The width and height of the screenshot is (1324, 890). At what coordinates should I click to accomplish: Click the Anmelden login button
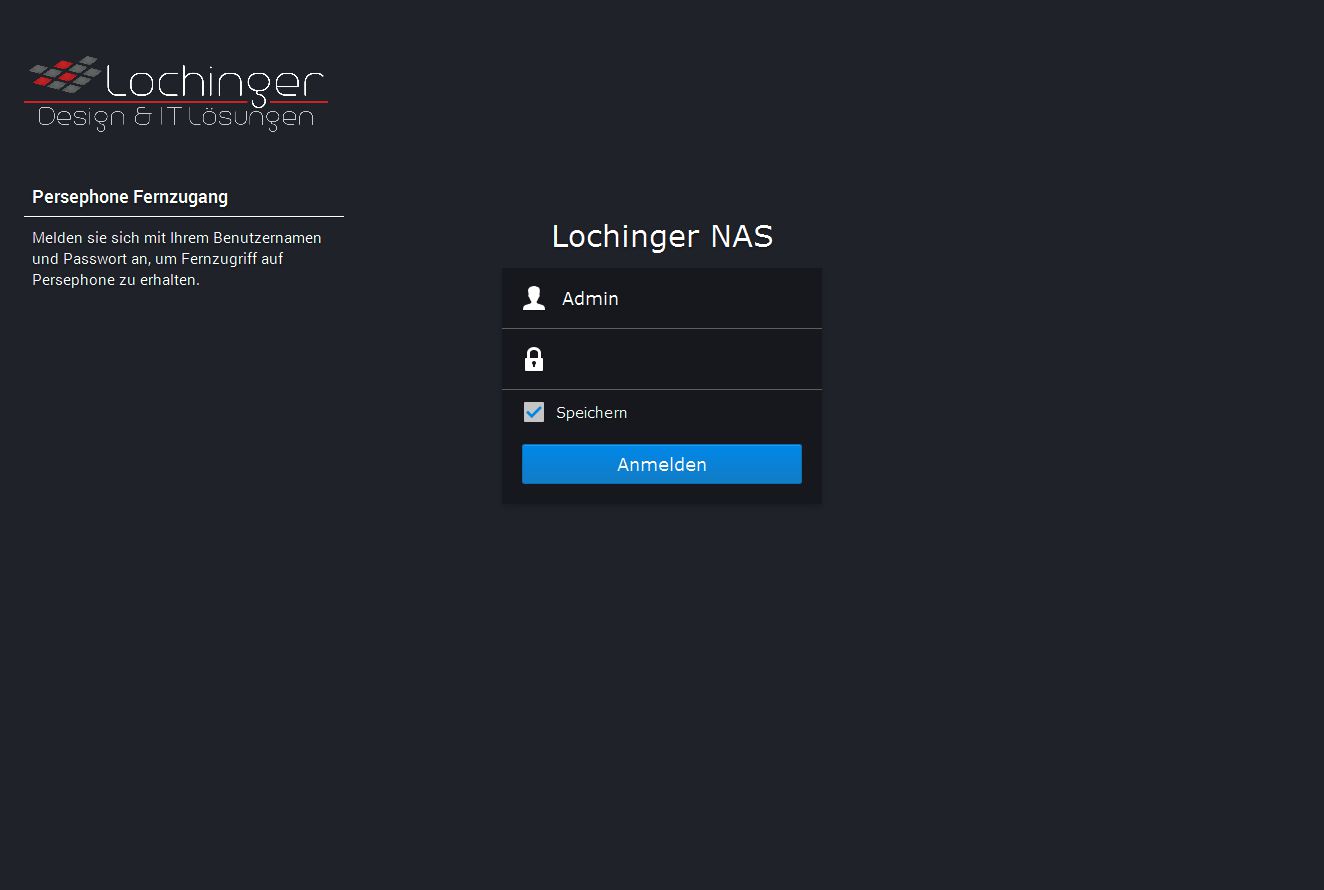[x=662, y=464]
